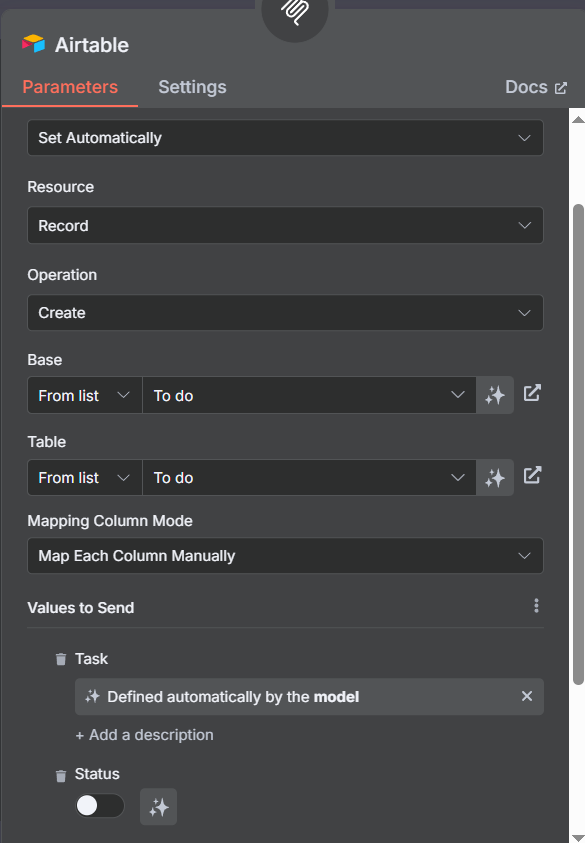Change Base mode From list dropdown
The height and width of the screenshot is (843, 585).
click(x=85, y=396)
